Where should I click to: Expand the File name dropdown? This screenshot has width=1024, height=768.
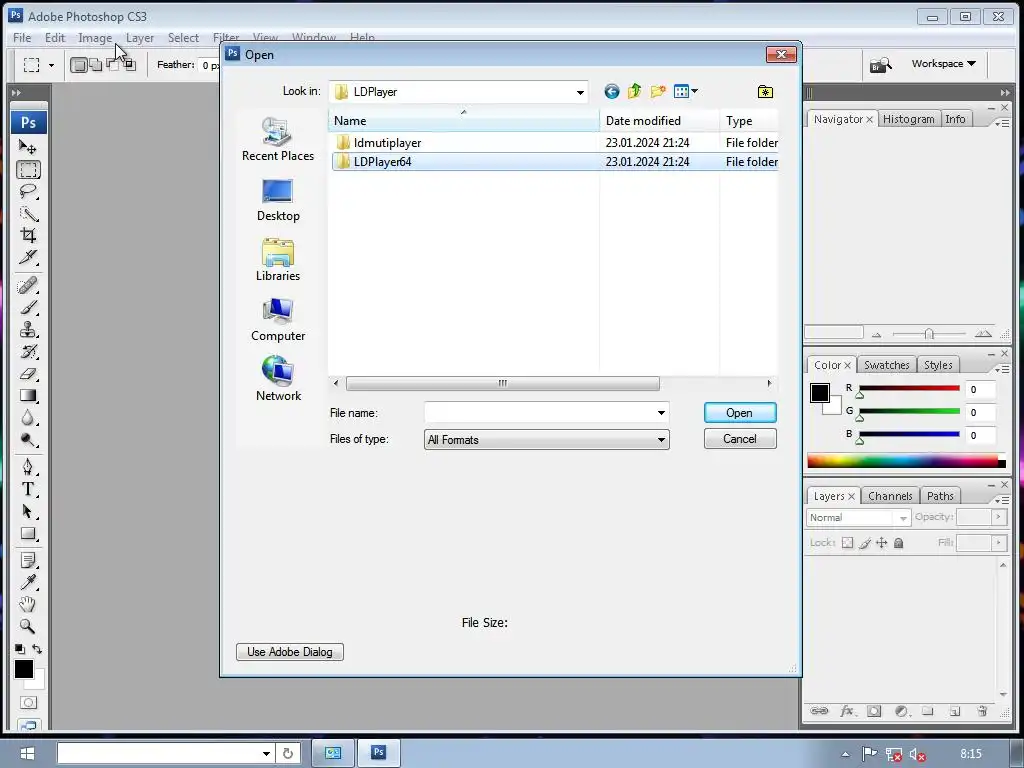(661, 413)
